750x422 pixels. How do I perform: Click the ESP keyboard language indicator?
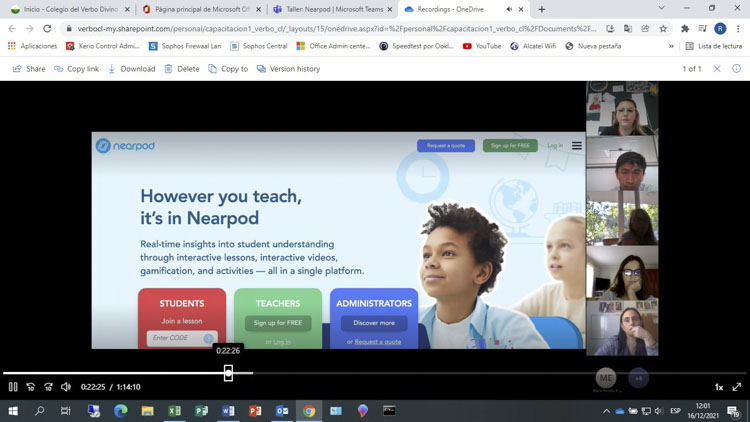pyautogui.click(x=675, y=411)
